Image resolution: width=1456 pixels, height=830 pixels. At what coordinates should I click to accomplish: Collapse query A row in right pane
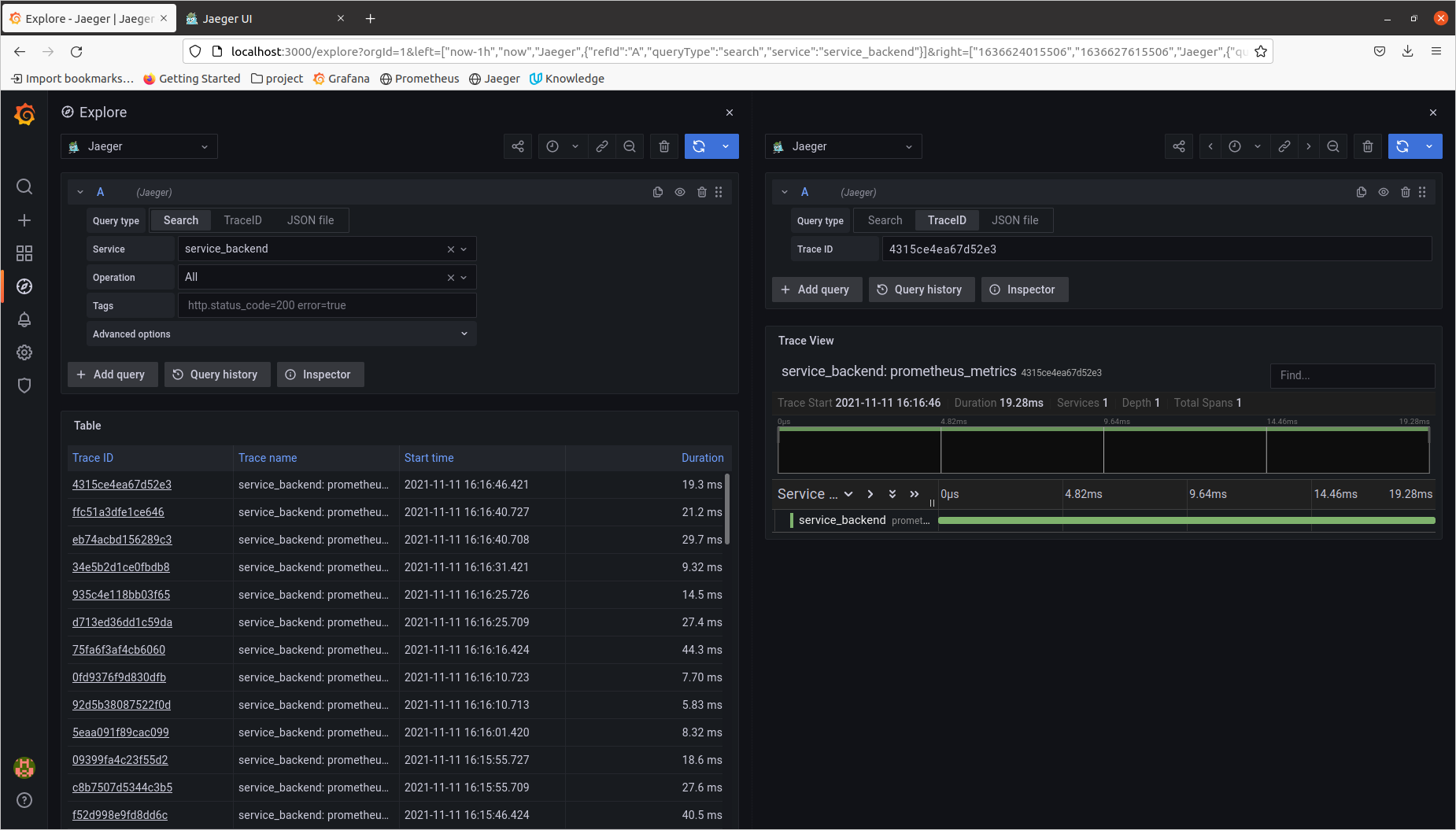coord(785,192)
